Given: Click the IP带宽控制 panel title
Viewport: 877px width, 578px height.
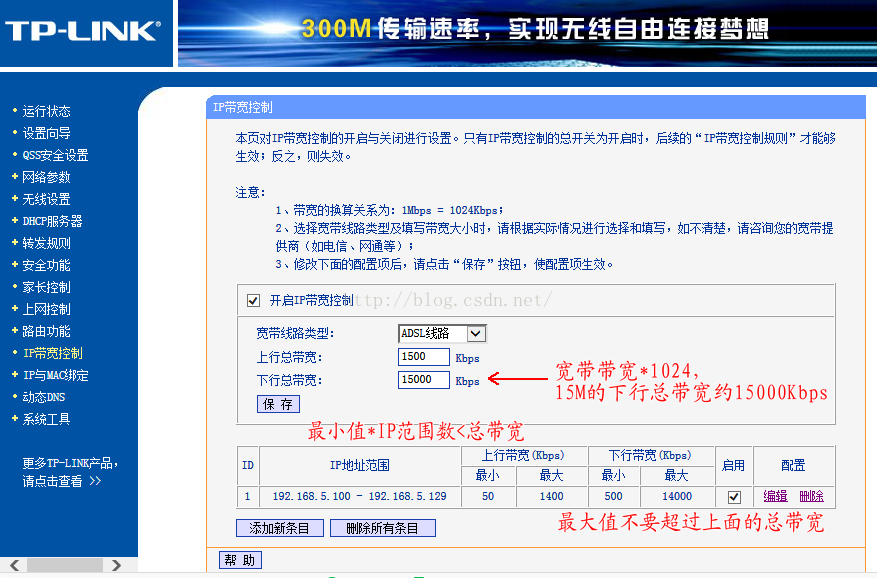Looking at the screenshot, I should click(x=243, y=107).
